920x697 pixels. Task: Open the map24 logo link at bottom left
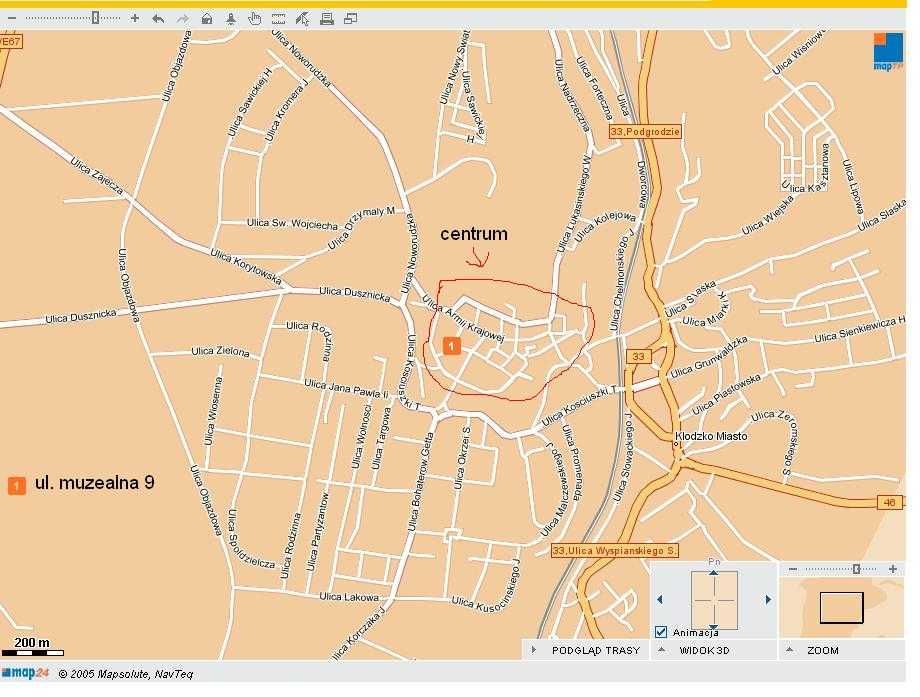tap(24, 674)
